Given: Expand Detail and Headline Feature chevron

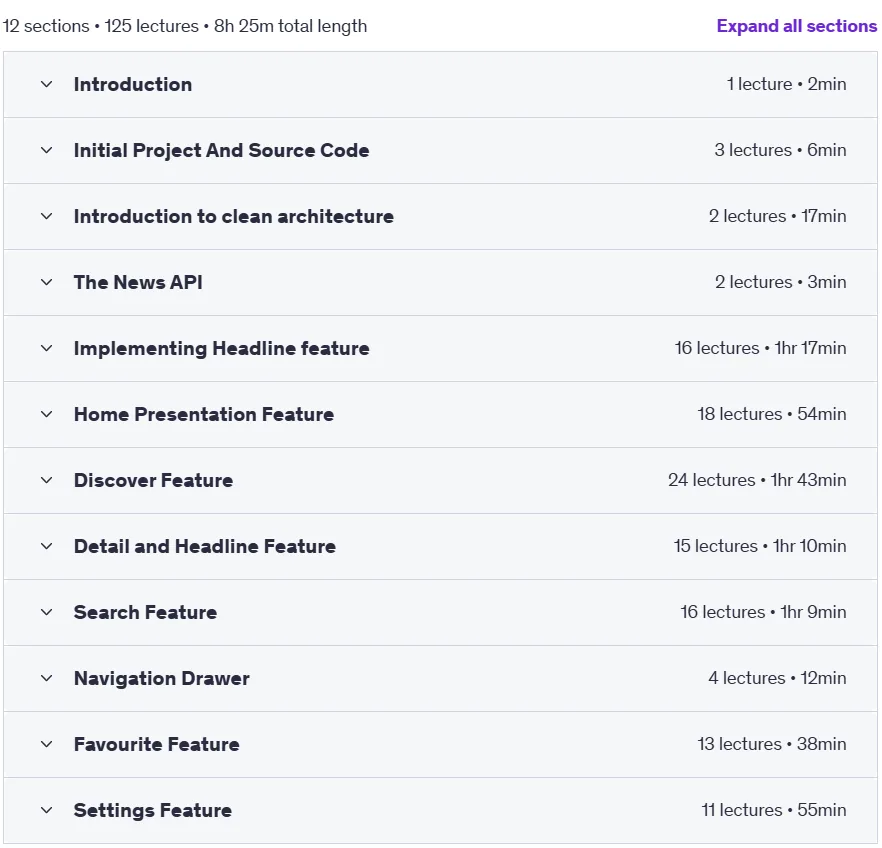Looking at the screenshot, I should tap(47, 546).
